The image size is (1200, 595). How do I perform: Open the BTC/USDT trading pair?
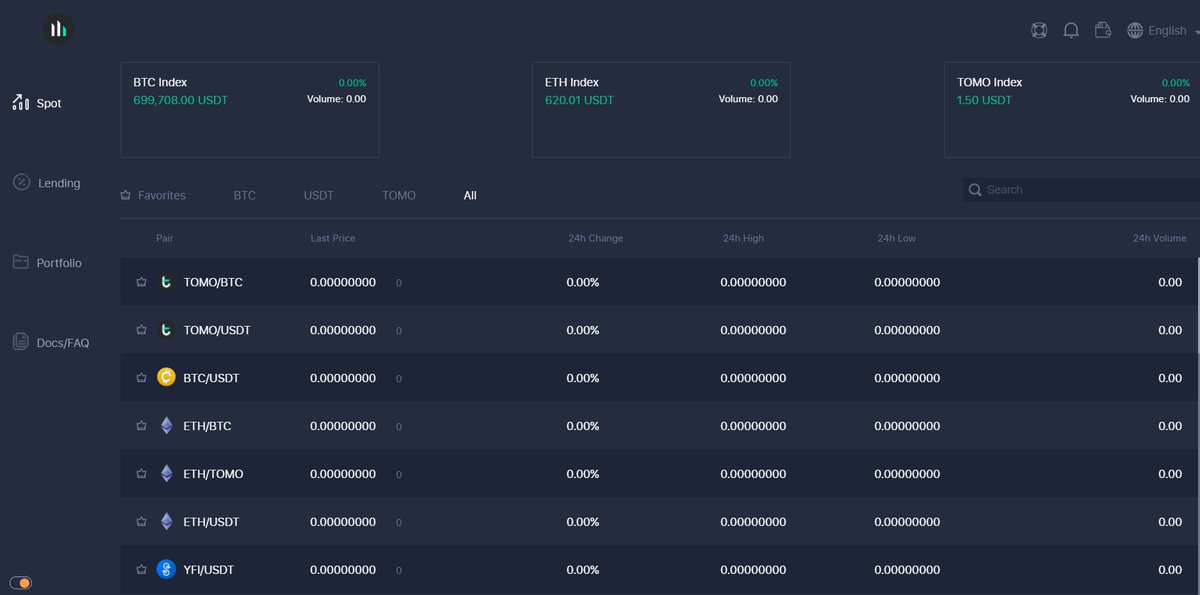point(211,378)
